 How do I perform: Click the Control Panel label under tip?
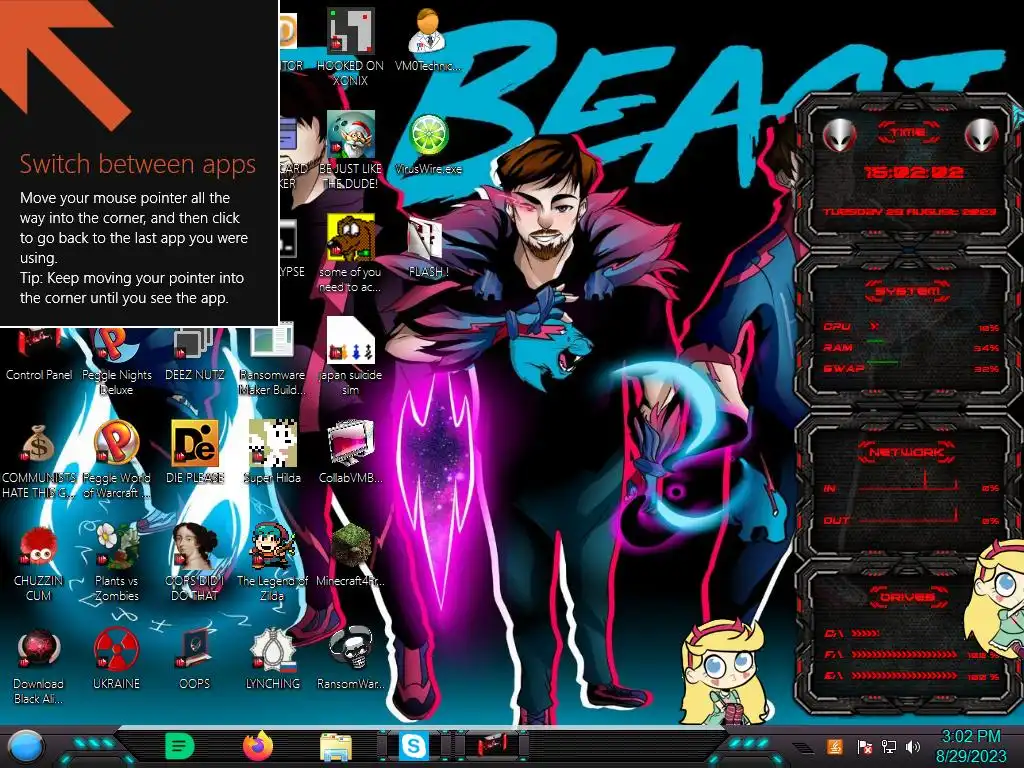pyautogui.click(x=39, y=375)
